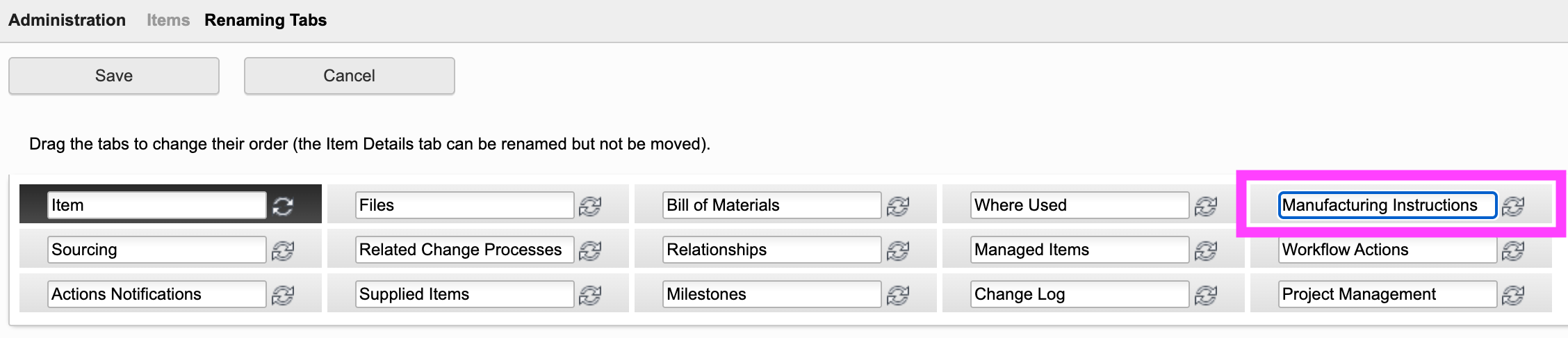Reset the Sourcing tab name

[283, 250]
